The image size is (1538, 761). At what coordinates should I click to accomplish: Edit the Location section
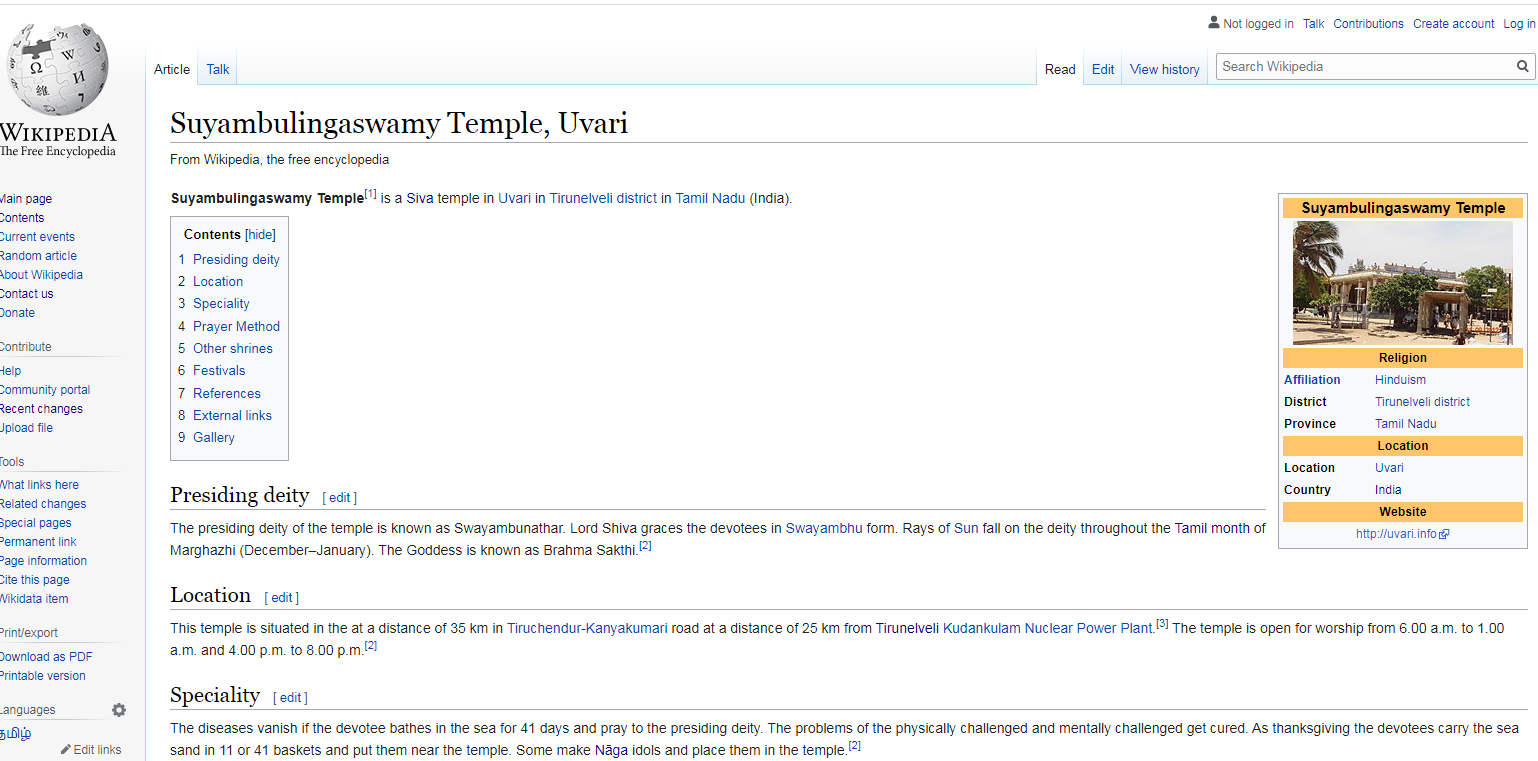click(282, 598)
